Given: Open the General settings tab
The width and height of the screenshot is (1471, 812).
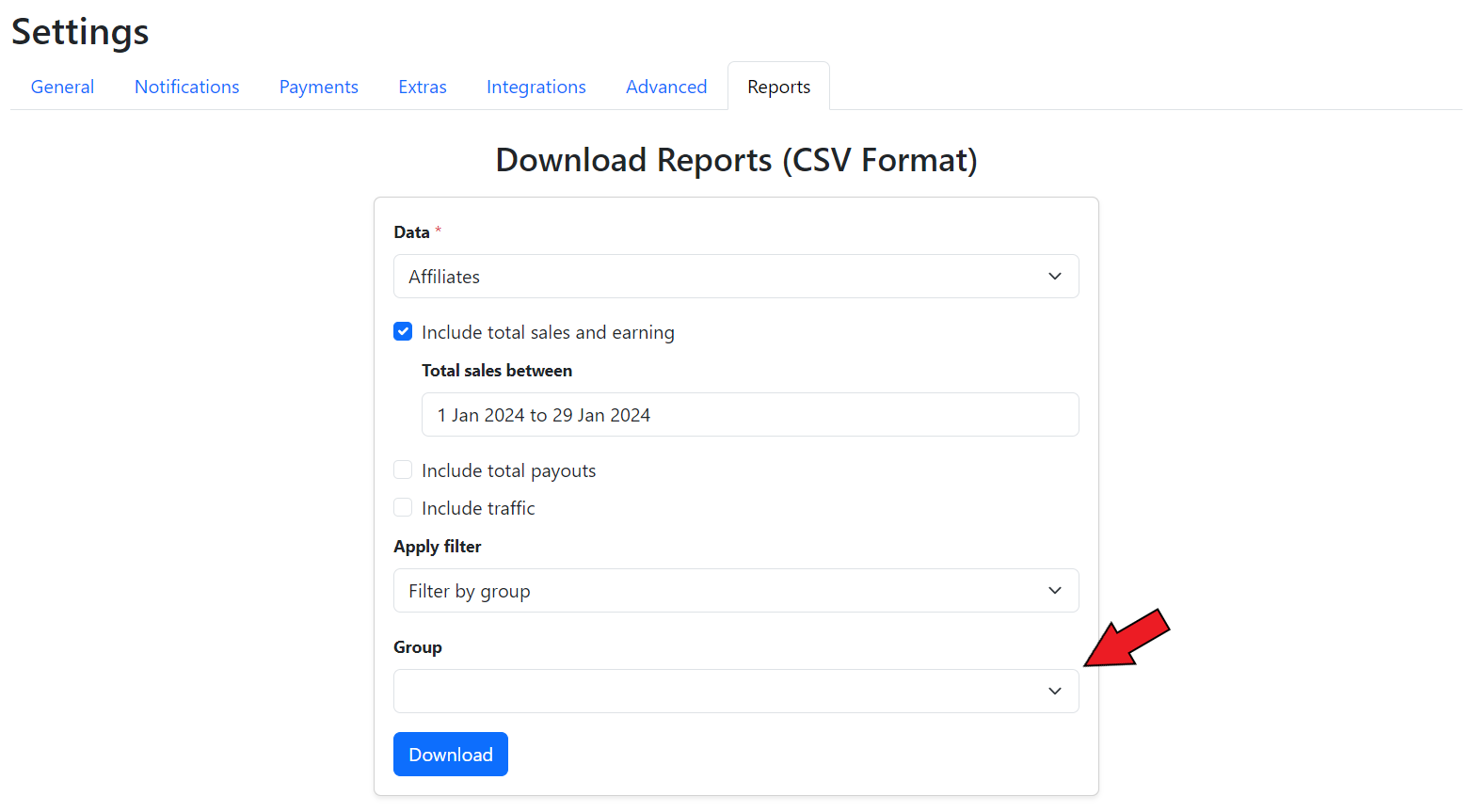Looking at the screenshot, I should tap(62, 87).
